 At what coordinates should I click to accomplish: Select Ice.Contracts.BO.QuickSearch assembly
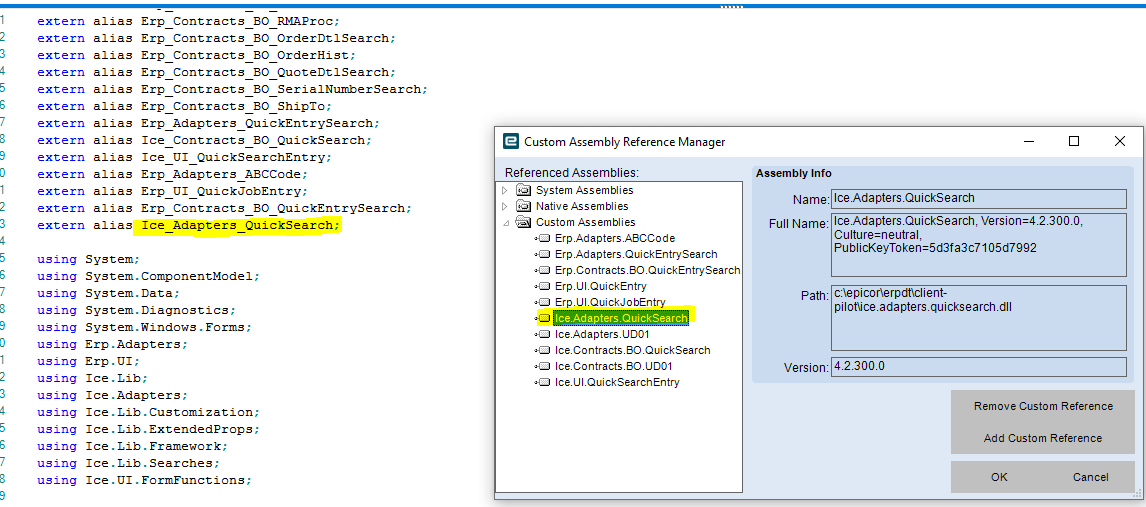click(x=632, y=350)
